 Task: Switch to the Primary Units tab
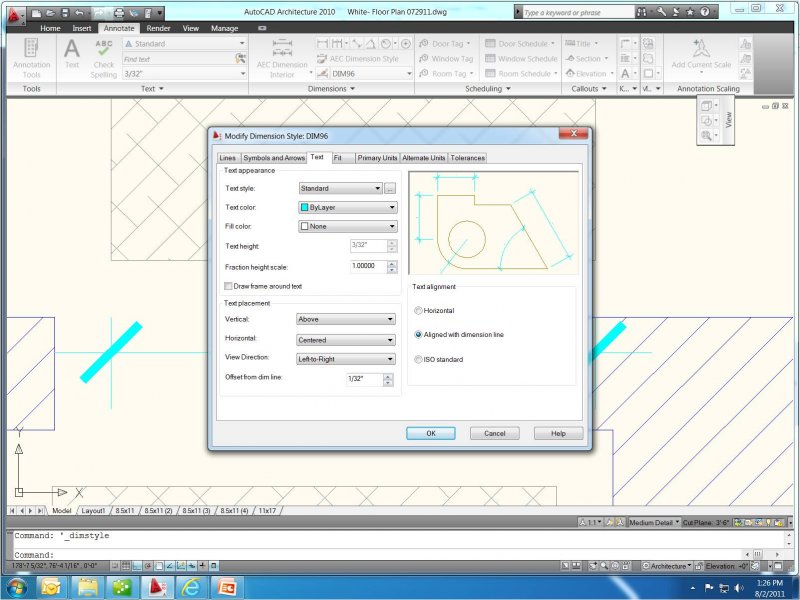377,158
